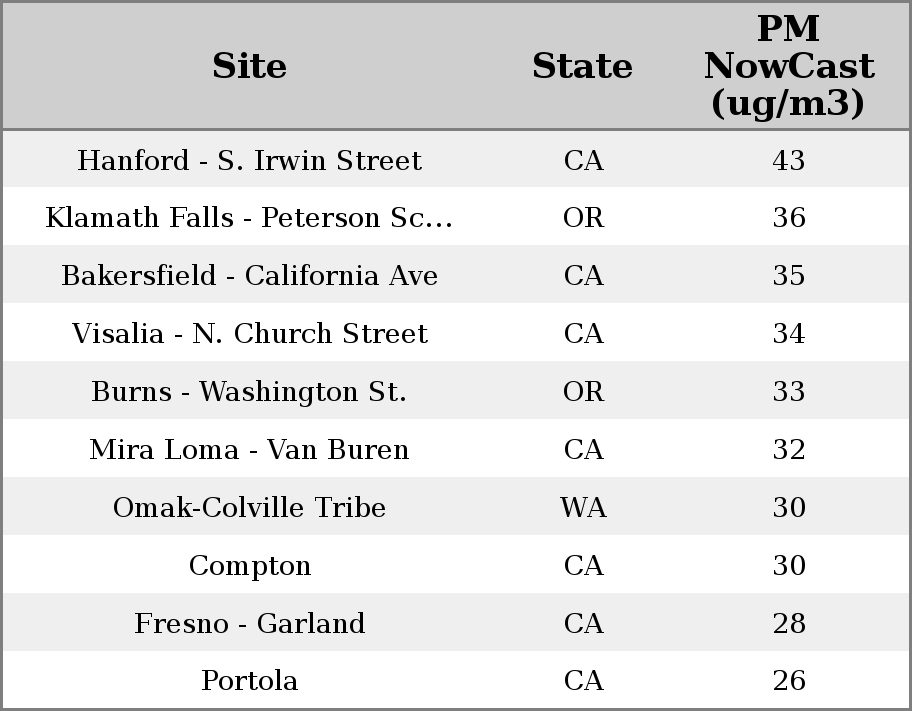Open Mira Loma - Van Buren
912x711 pixels.
coord(249,450)
